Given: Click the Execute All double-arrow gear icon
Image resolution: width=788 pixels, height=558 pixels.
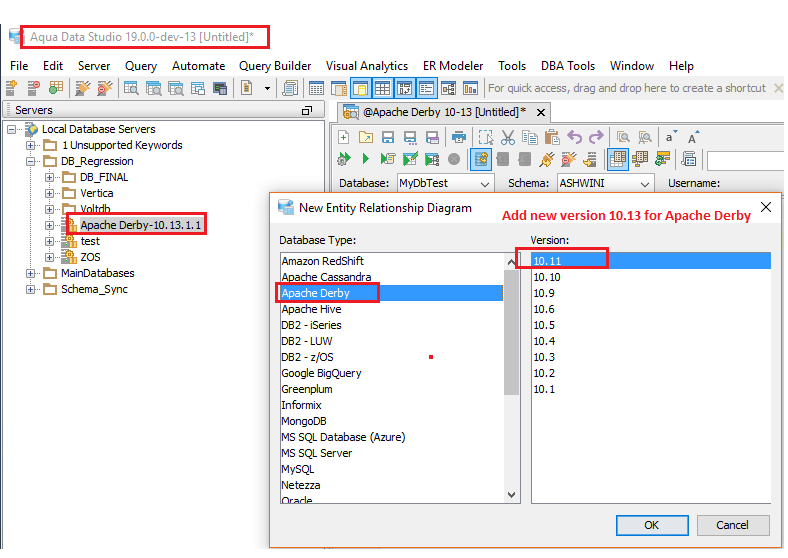Looking at the screenshot, I should 344,159.
